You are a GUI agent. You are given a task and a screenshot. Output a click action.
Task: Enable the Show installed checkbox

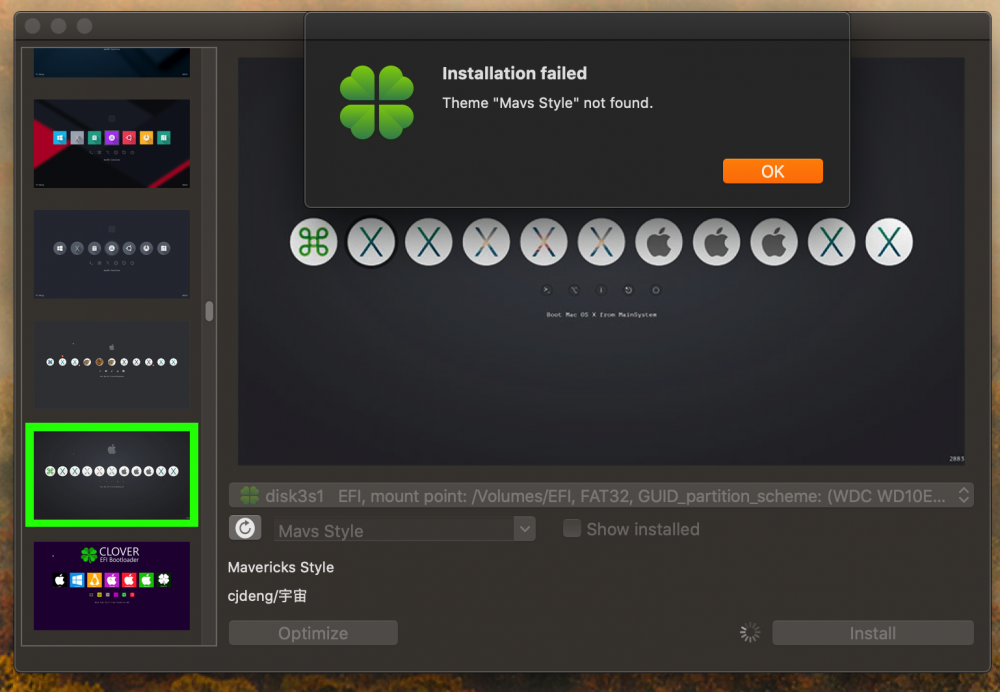[571, 528]
